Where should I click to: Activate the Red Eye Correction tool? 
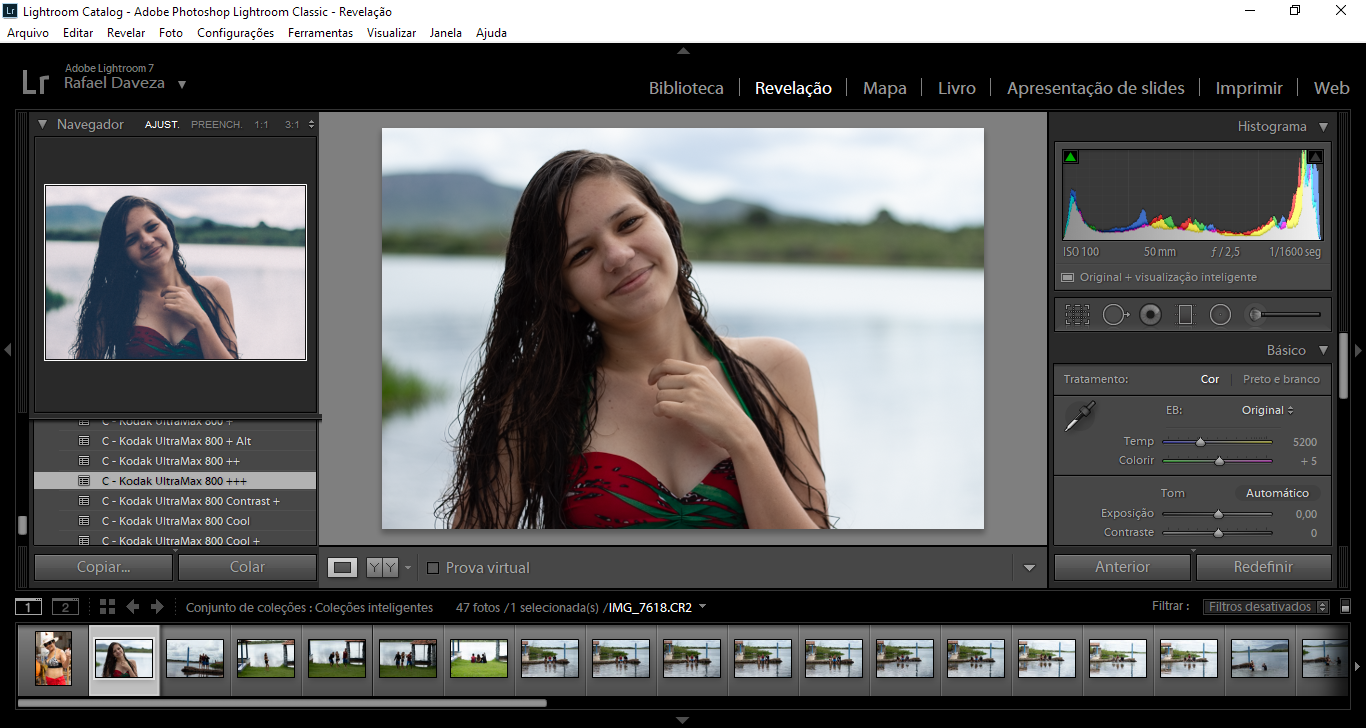click(x=1151, y=315)
